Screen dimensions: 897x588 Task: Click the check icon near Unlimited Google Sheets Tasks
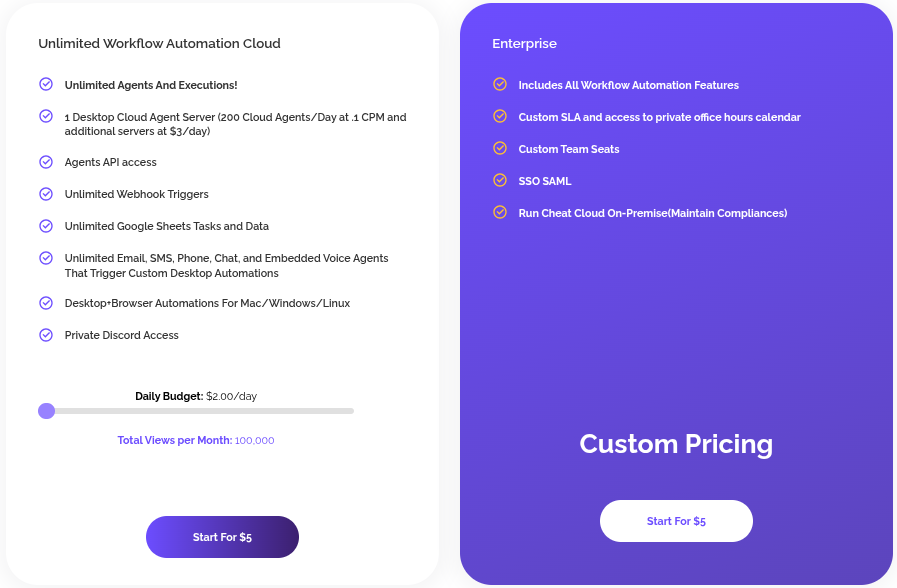46,226
